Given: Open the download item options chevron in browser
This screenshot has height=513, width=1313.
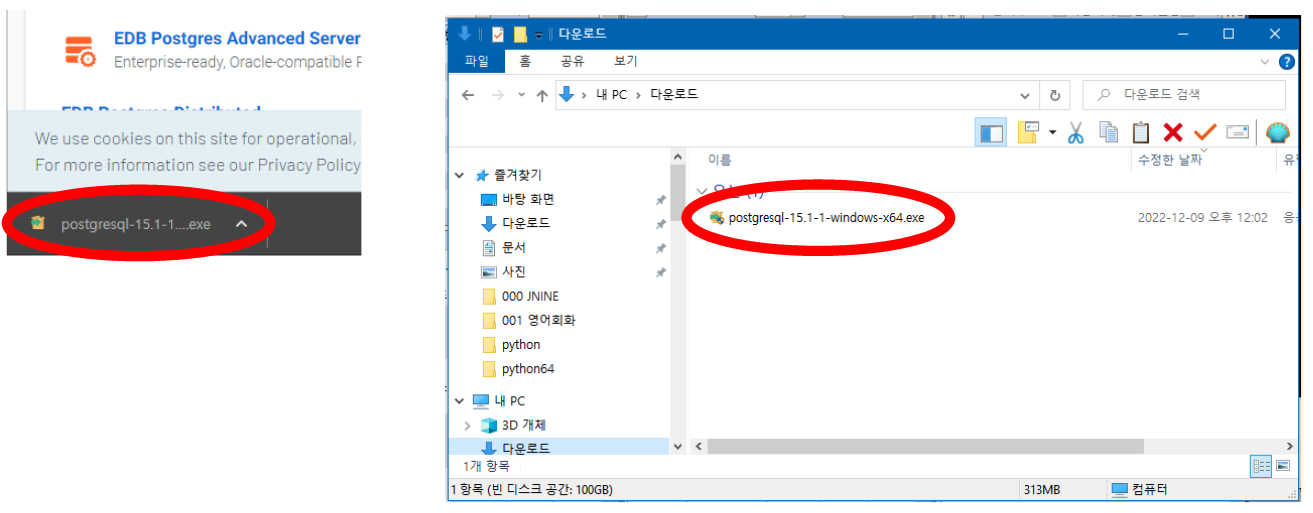Looking at the screenshot, I should 241,224.
